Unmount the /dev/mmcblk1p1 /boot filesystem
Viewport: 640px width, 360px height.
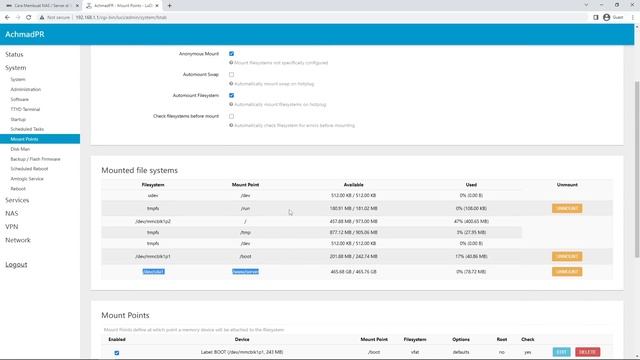[x=567, y=256]
